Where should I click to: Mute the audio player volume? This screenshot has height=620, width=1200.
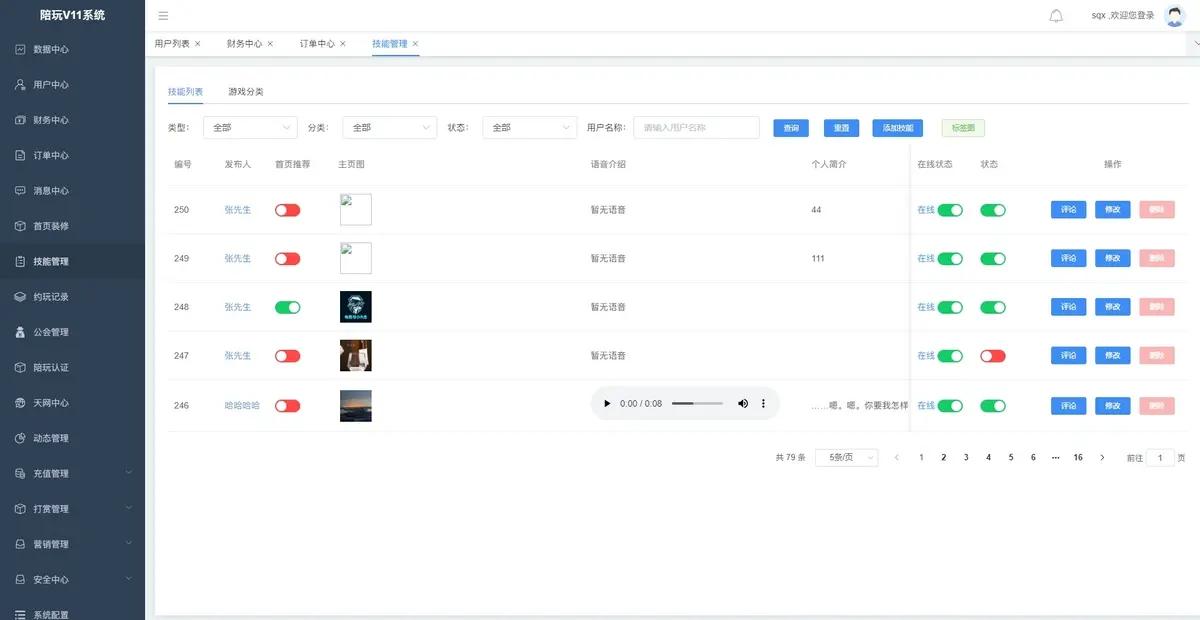(743, 404)
